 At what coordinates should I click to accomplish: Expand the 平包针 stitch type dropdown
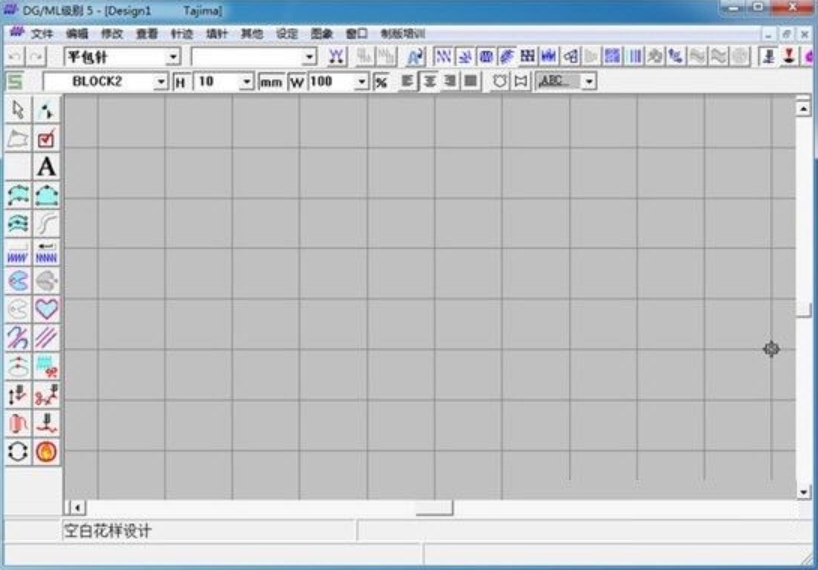point(173,58)
